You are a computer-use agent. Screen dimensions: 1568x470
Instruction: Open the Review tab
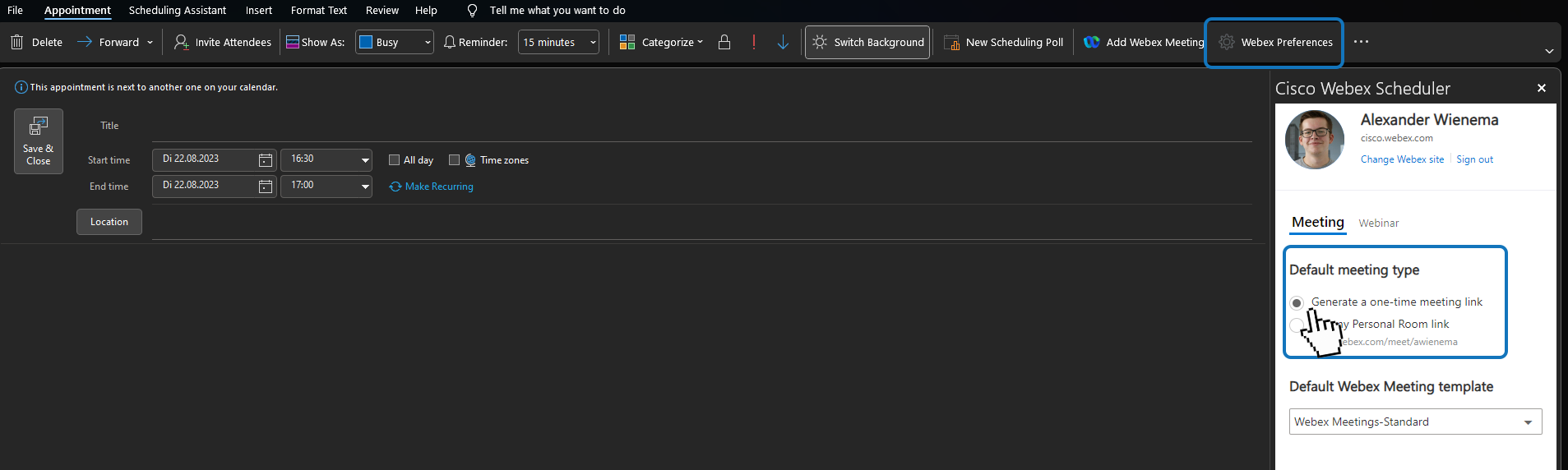click(x=382, y=11)
